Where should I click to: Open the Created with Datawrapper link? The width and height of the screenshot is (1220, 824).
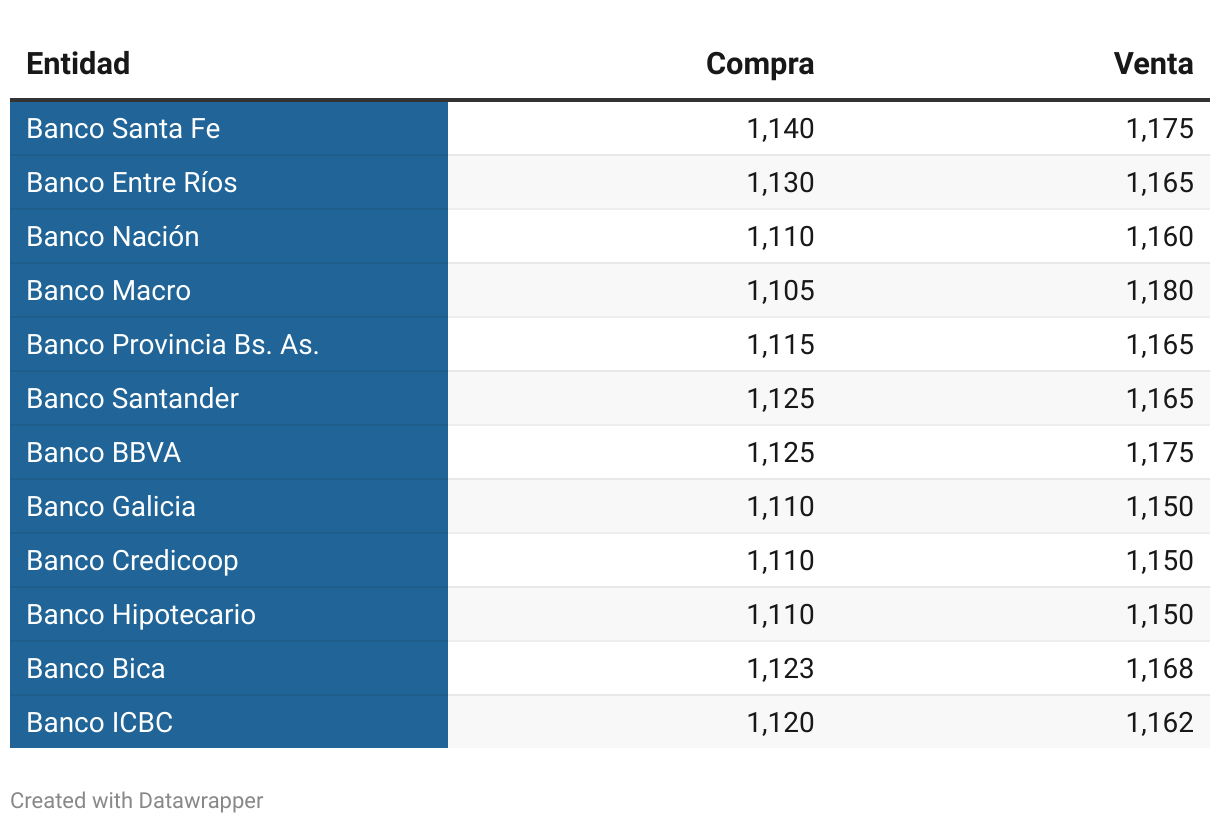coord(137,801)
